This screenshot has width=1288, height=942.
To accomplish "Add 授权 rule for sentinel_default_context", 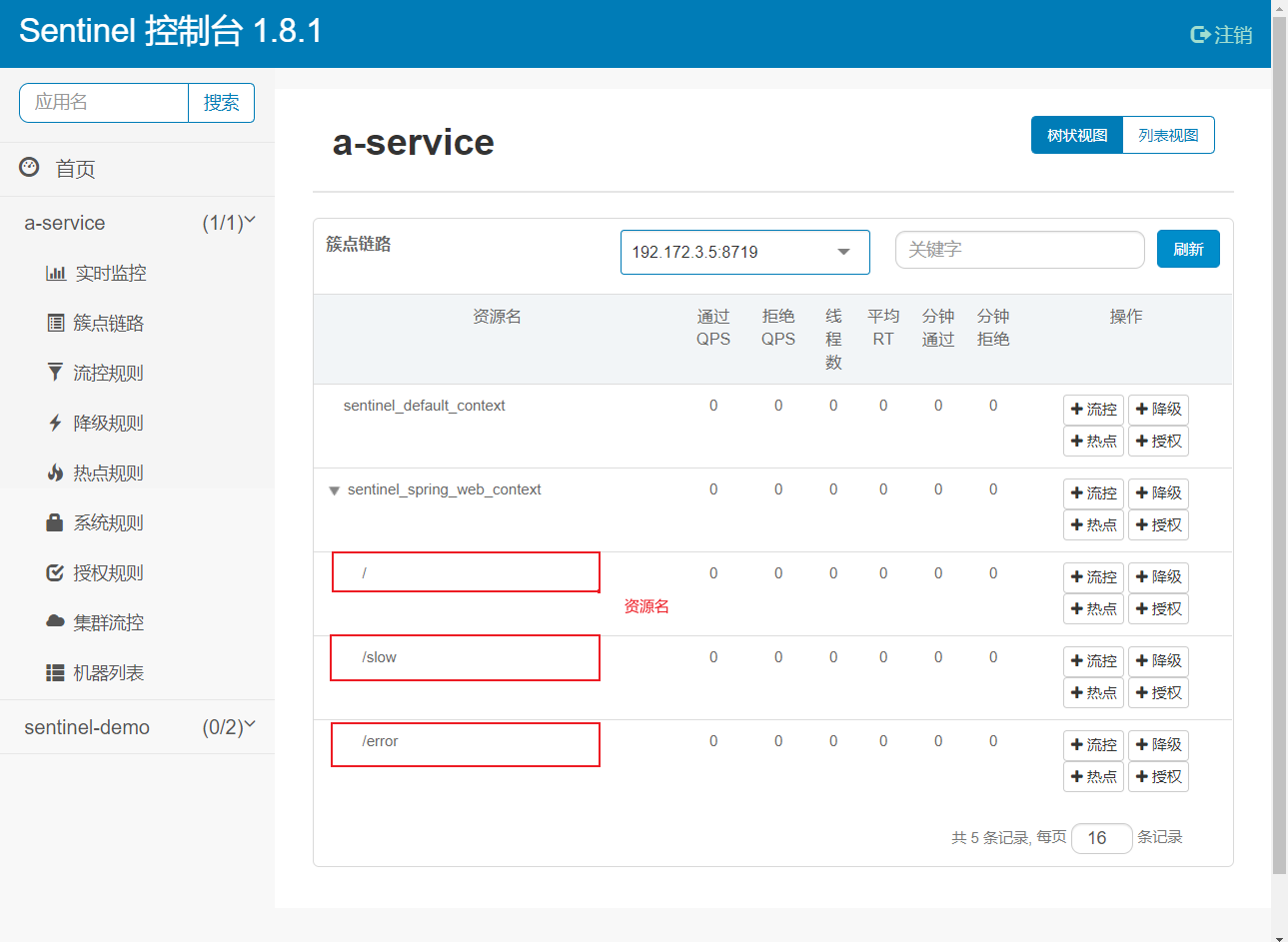I will pyautogui.click(x=1158, y=442).
